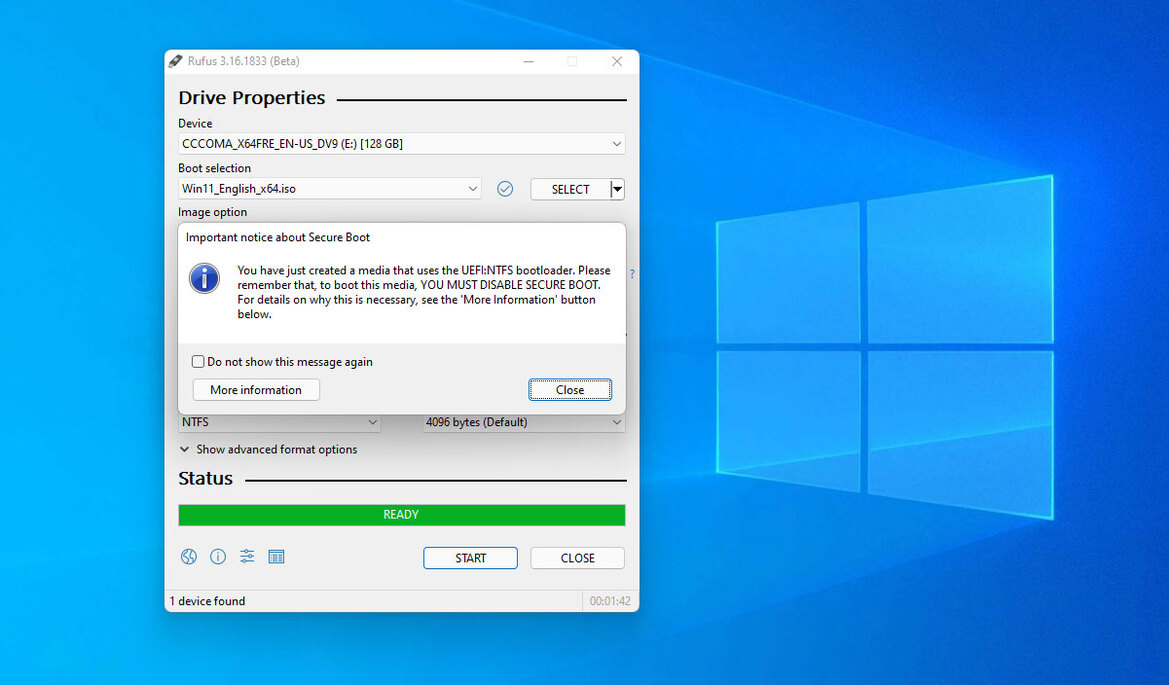Click the green READY progress bar
The image size is (1169, 685).
(x=401, y=515)
